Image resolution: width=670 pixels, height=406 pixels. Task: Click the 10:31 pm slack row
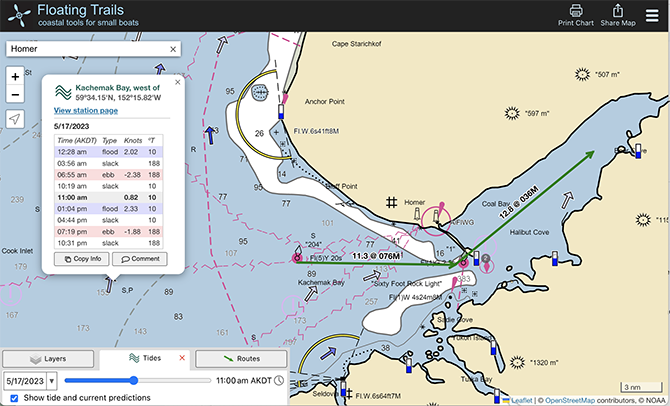click(109, 243)
